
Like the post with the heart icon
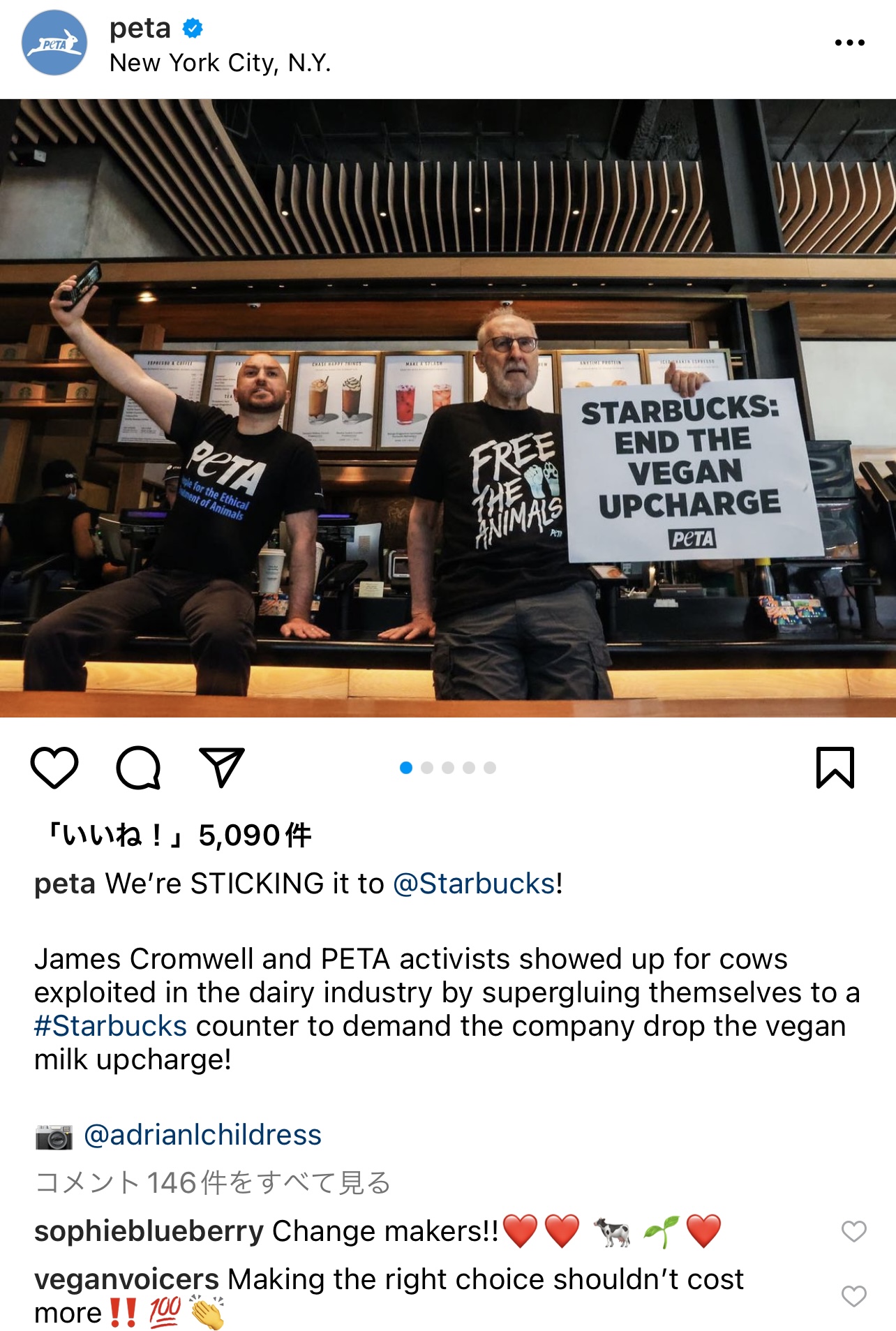(x=54, y=768)
